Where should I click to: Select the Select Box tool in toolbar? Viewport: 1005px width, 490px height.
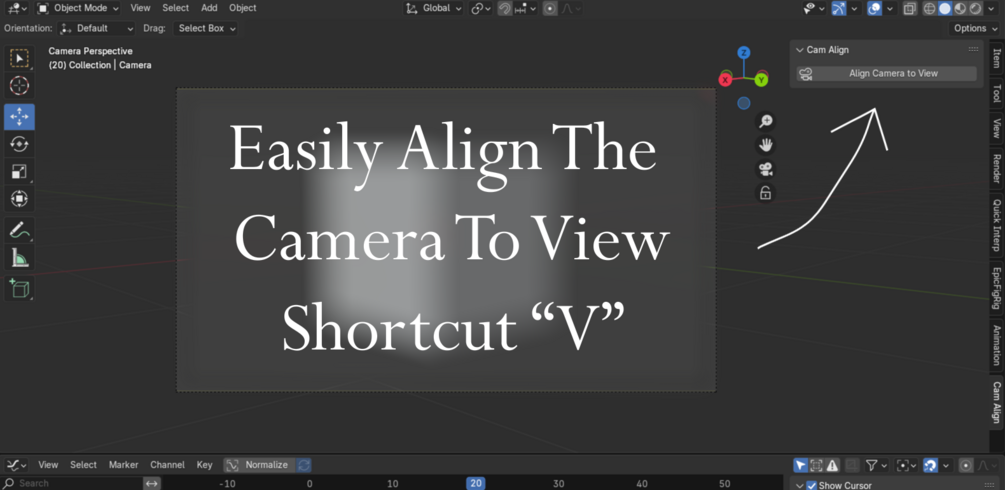[x=19, y=58]
